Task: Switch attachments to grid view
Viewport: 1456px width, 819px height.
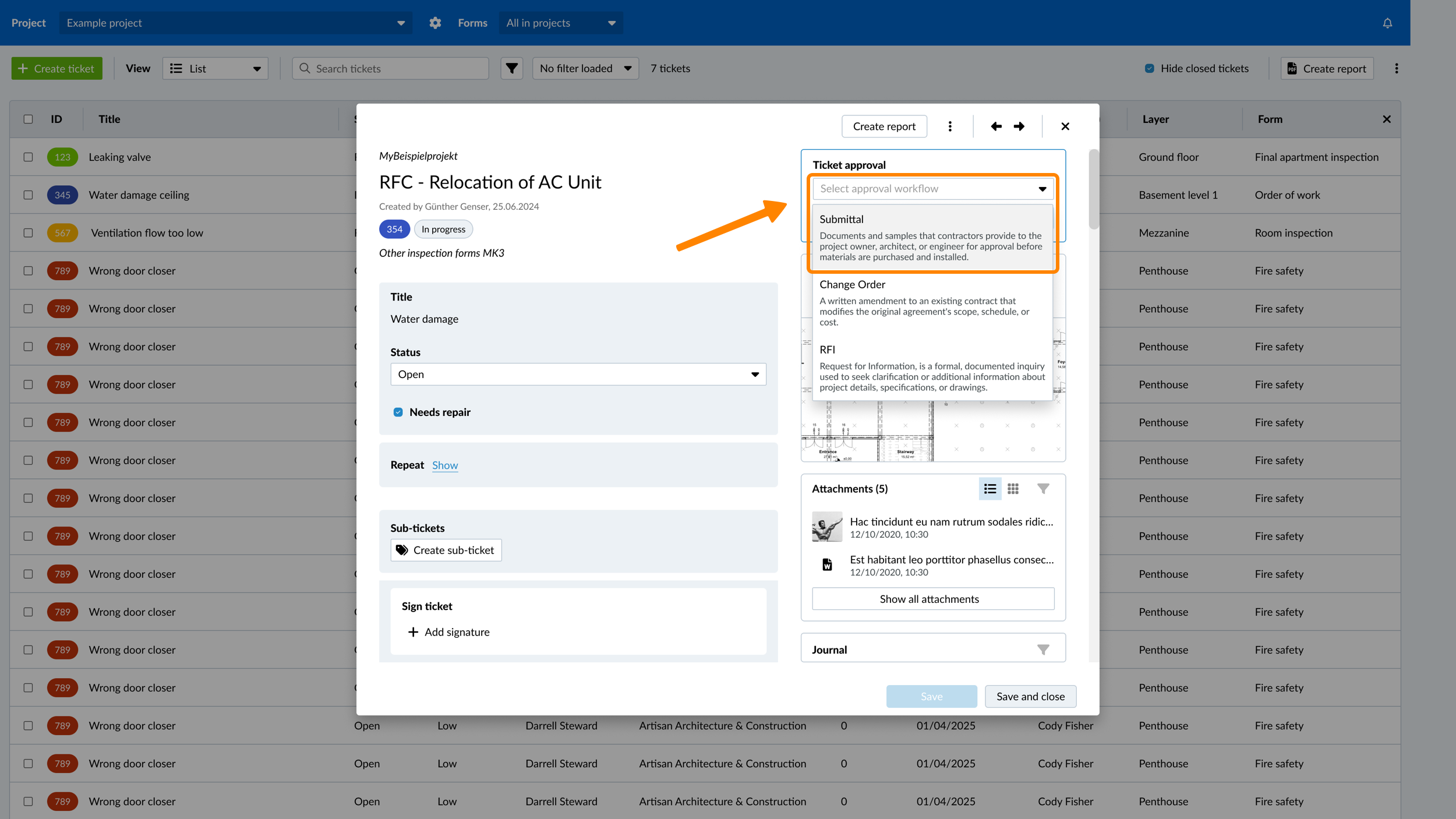Action: click(x=1013, y=489)
